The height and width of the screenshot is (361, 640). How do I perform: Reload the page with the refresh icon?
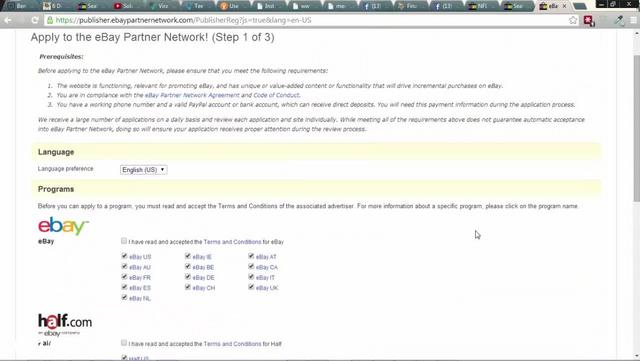[x=35, y=20]
